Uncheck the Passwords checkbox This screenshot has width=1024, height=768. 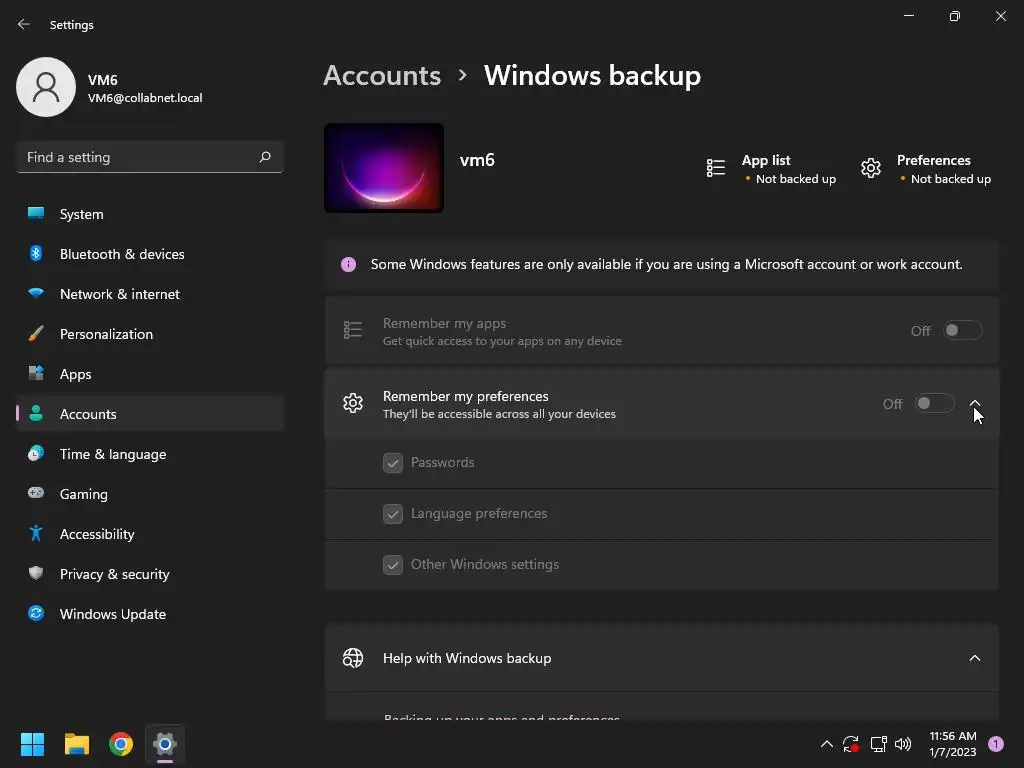click(x=393, y=463)
